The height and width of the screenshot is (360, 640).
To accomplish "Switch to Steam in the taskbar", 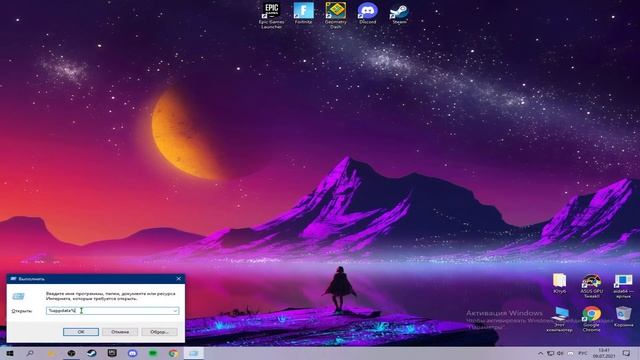I will click(x=92, y=353).
